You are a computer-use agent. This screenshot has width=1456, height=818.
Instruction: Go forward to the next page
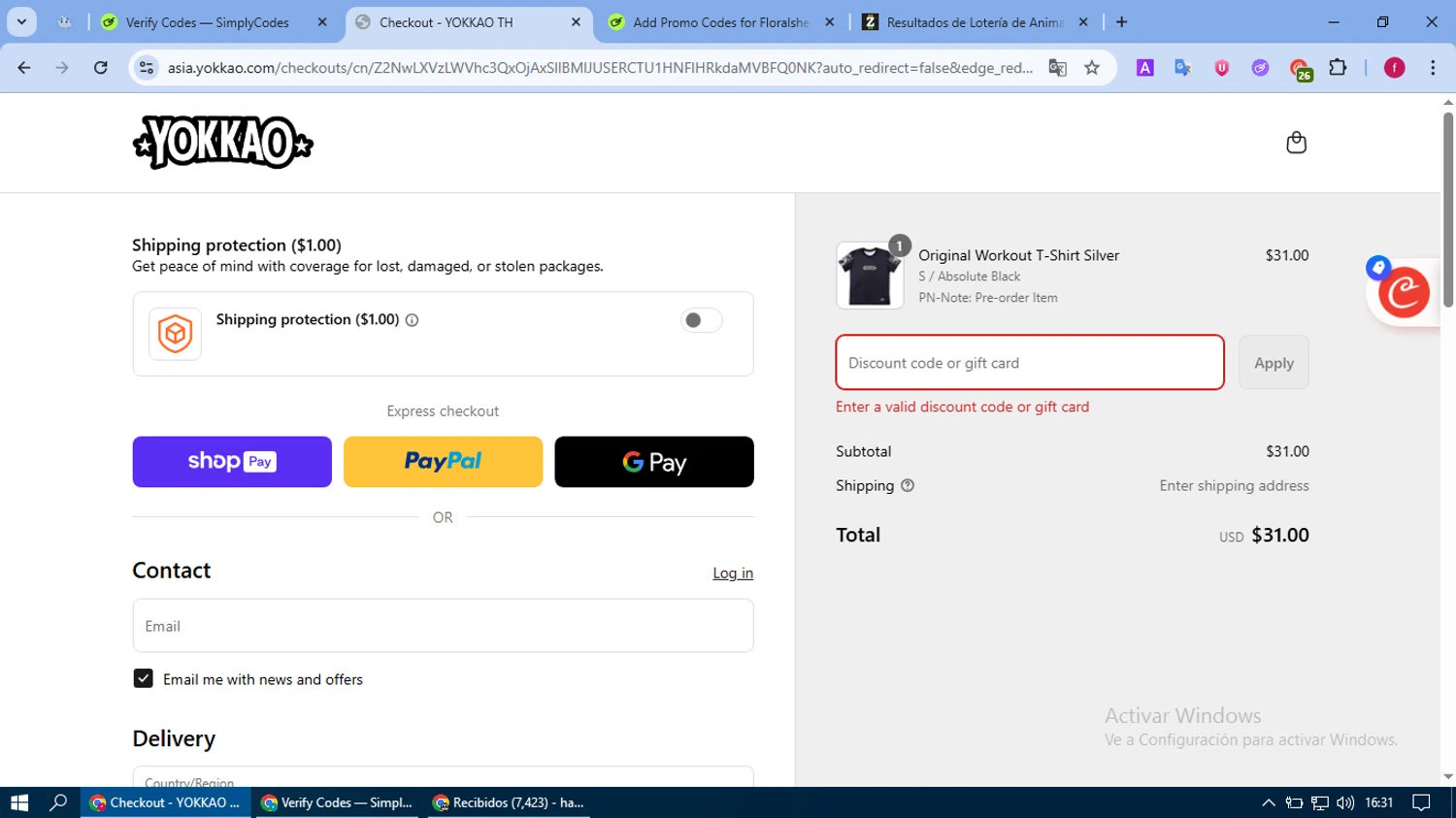coord(62,67)
